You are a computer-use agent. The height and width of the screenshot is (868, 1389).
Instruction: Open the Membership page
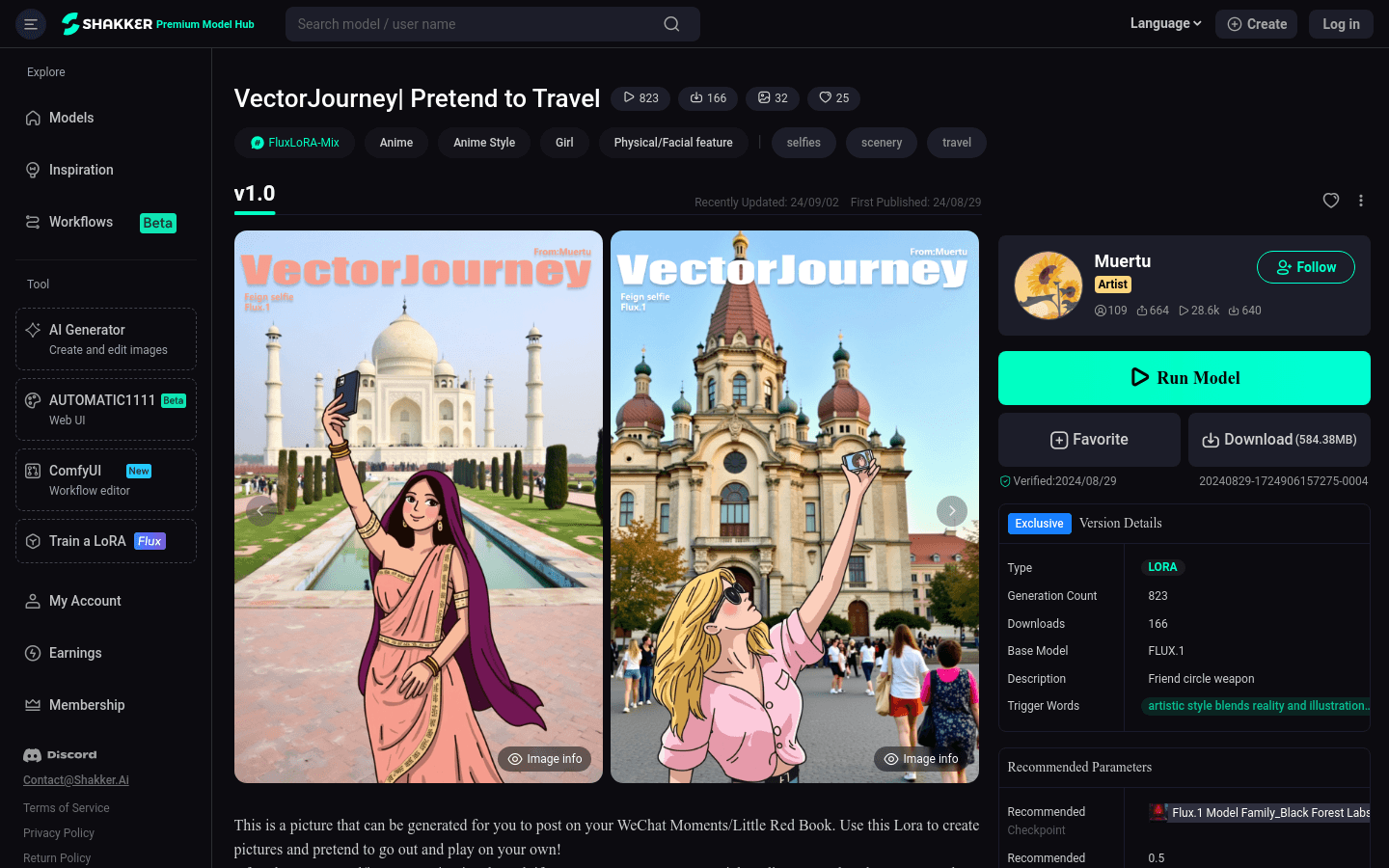pyautogui.click(x=106, y=705)
